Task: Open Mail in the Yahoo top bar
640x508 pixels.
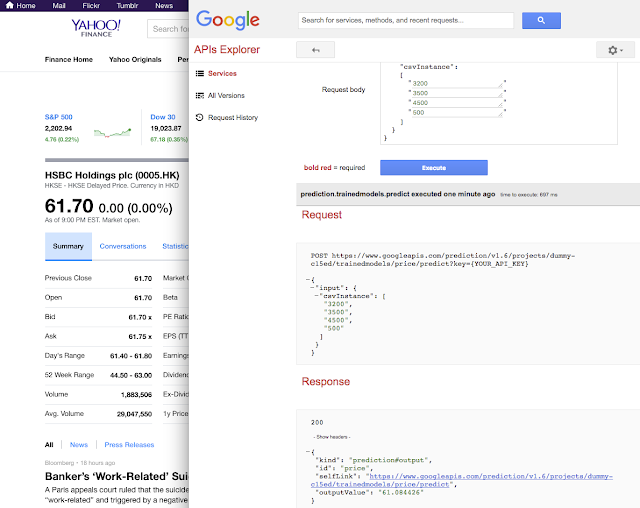Action: coord(59,6)
